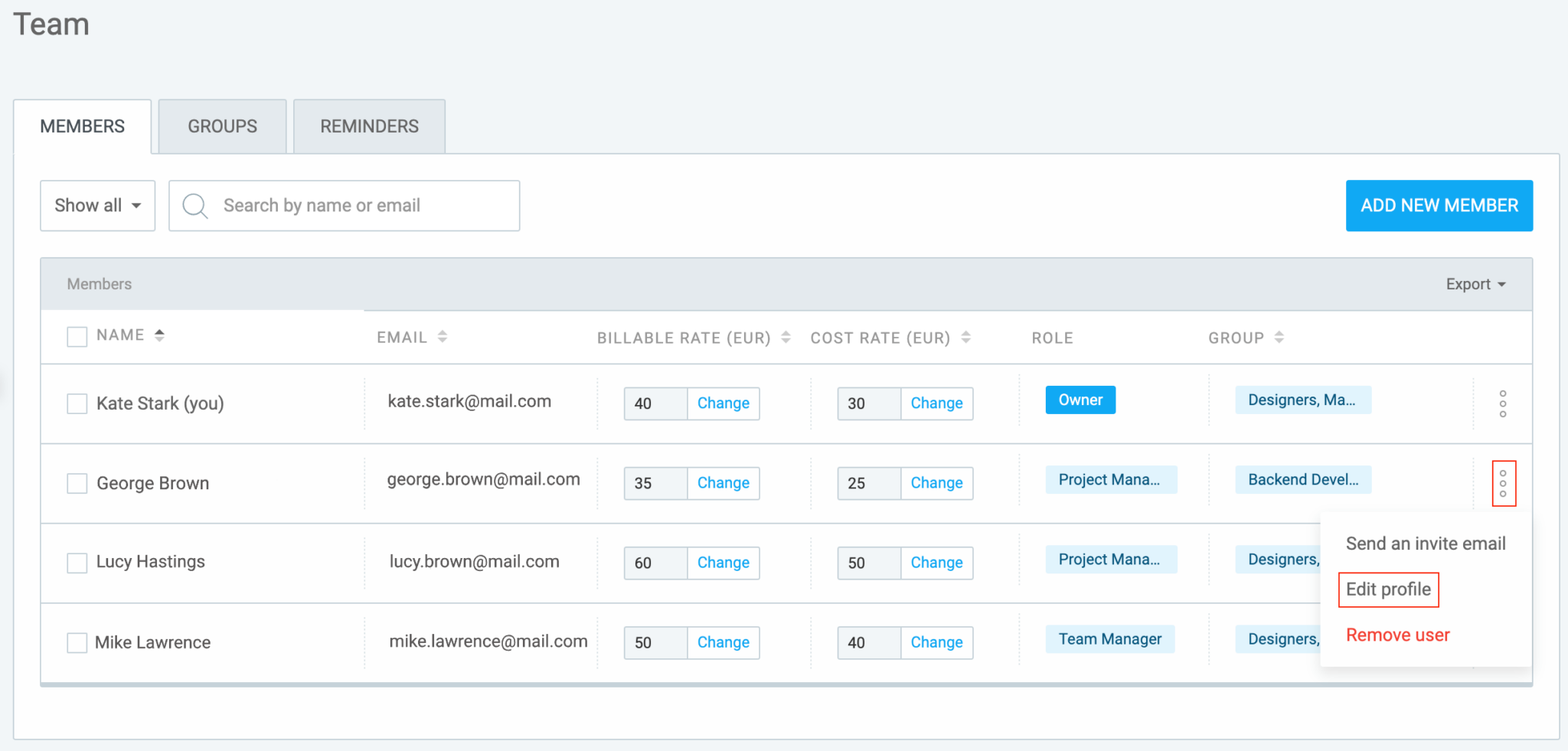This screenshot has height=751, width=1568.
Task: Sort by Billable Rate column arrows
Action: tap(786, 338)
